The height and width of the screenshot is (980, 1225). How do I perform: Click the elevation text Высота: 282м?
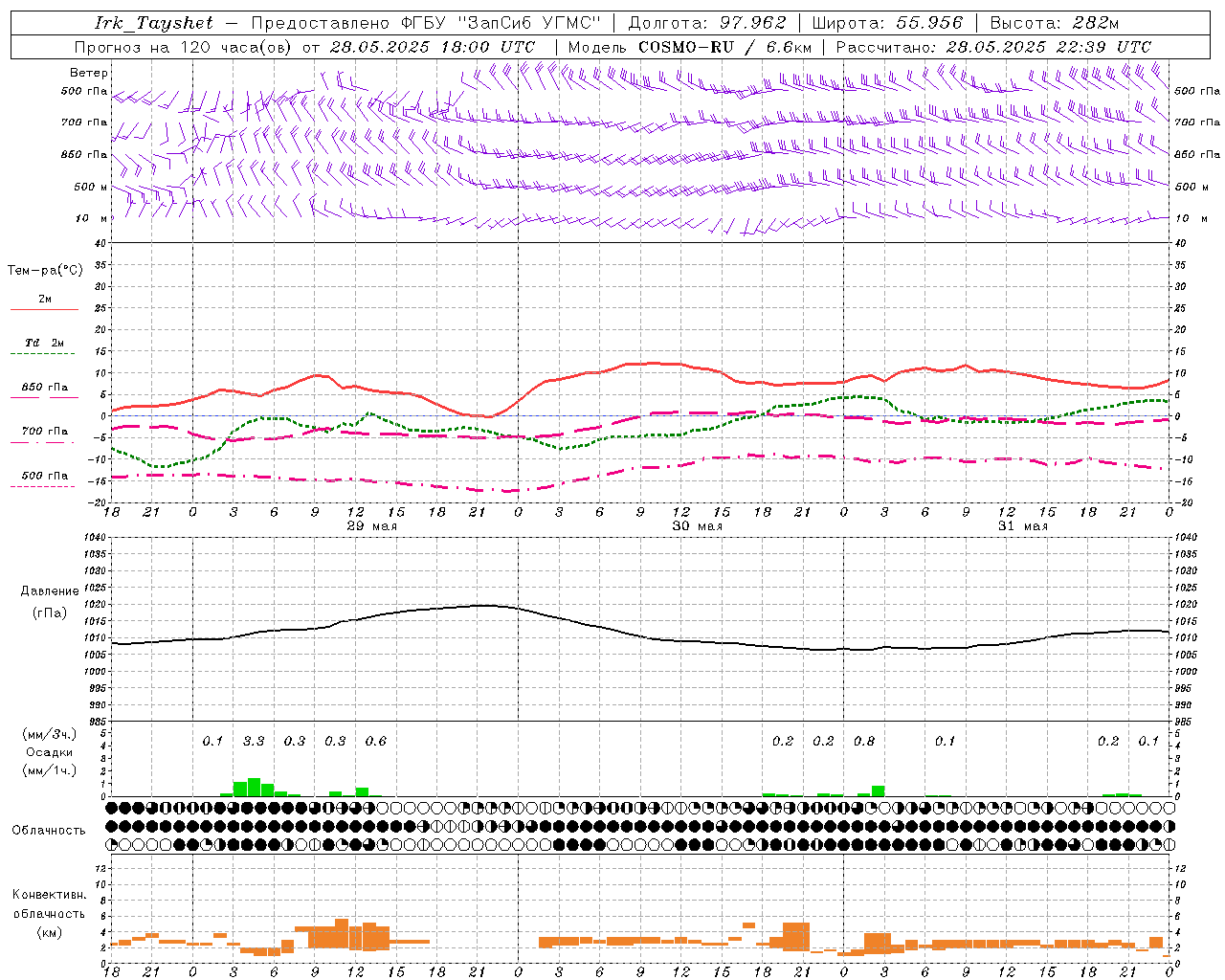(x=1054, y=23)
